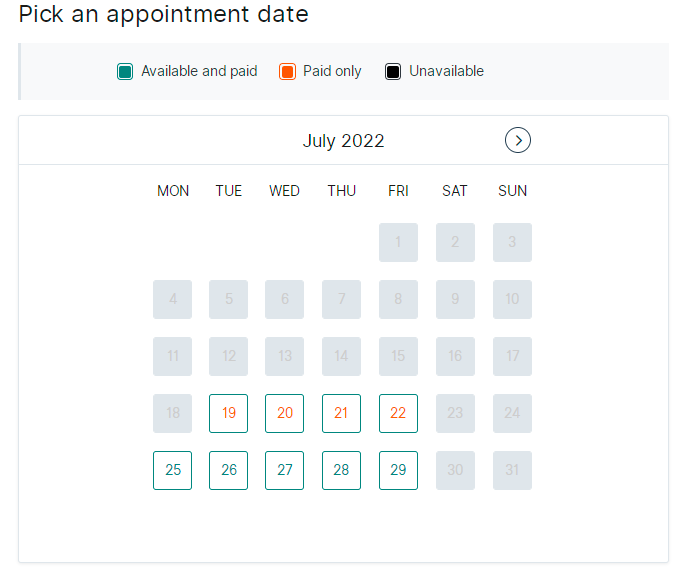Screen dimensions: 685x572
Task: Go to next month with arrow icon
Action: pos(518,140)
